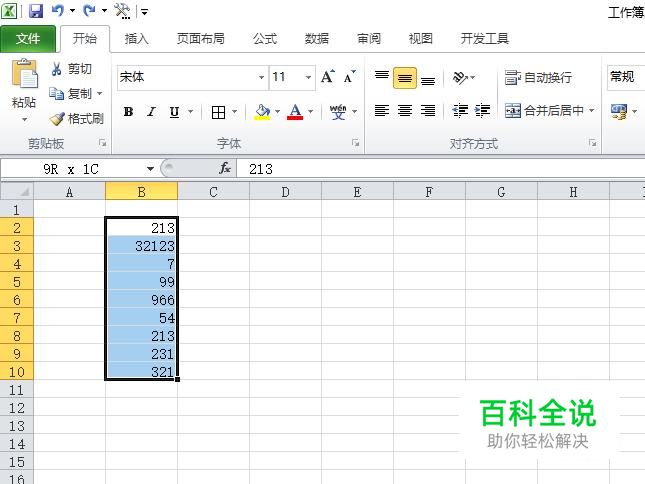
Task: Click the accounting number format icon
Action: pos(619,111)
